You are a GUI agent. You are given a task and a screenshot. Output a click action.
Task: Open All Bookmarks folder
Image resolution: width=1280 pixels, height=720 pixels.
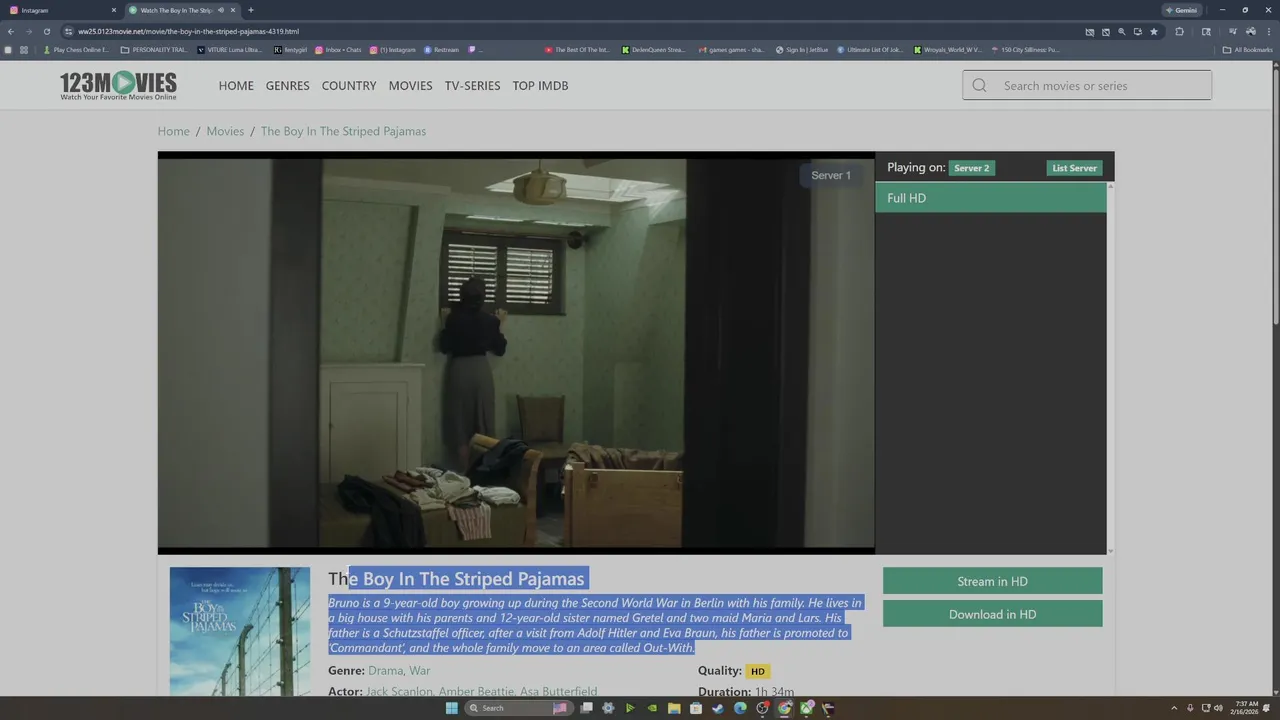[1247, 49]
